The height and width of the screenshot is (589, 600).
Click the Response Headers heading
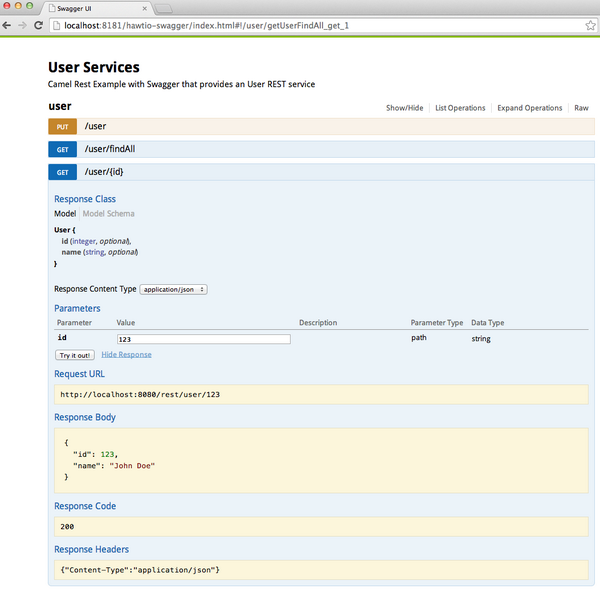[x=91, y=549]
